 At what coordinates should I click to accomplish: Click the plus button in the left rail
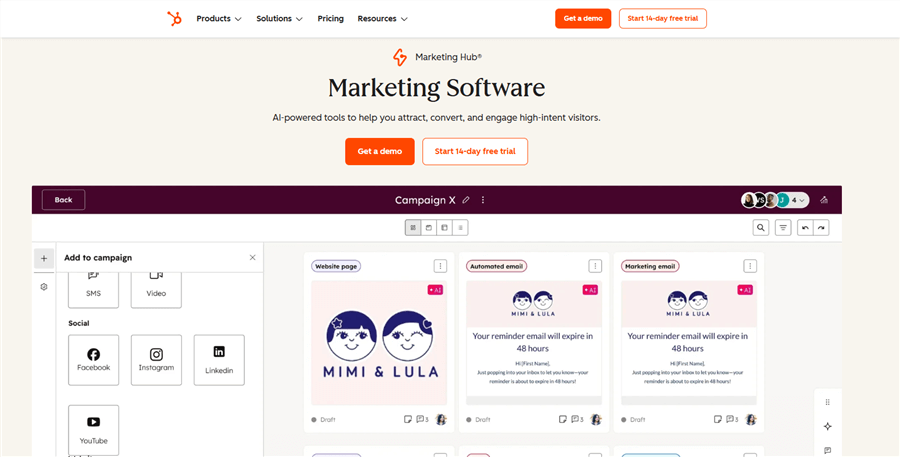[x=44, y=258]
